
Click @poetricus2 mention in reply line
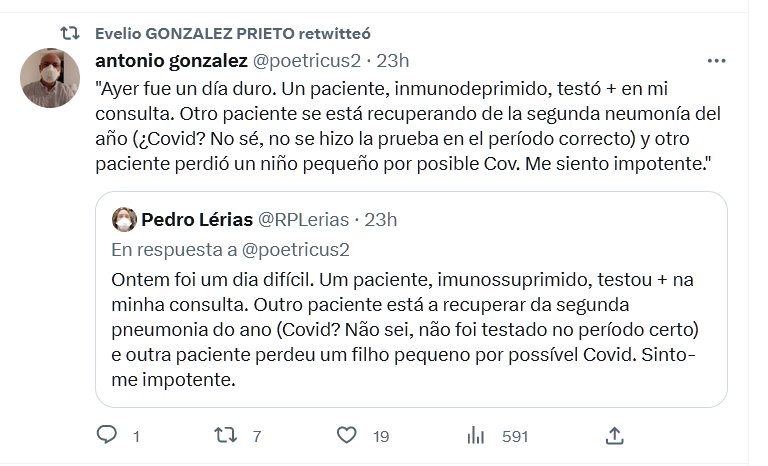294,249
